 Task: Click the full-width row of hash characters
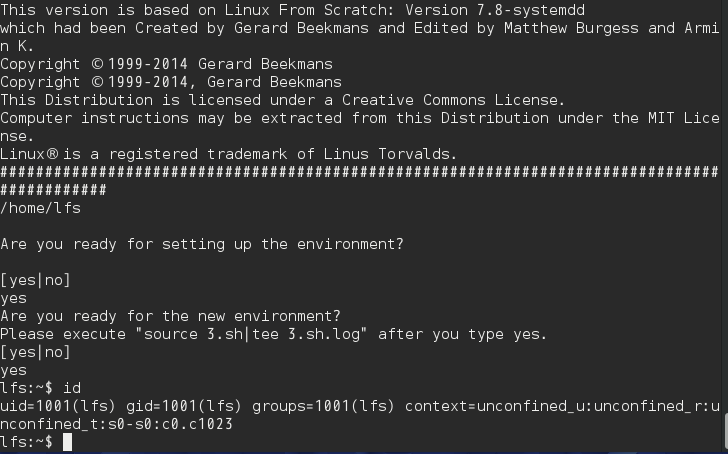click(x=360, y=172)
